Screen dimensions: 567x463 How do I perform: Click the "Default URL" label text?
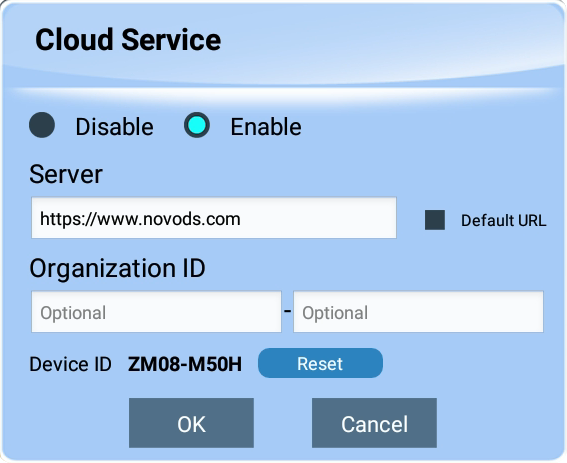click(504, 221)
